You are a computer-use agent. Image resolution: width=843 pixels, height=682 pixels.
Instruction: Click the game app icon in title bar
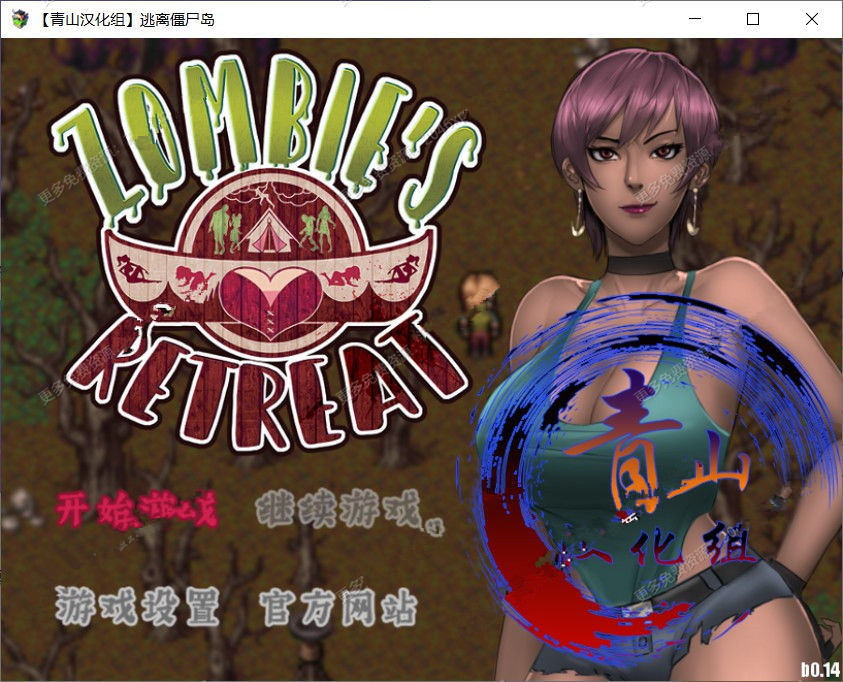[x=20, y=19]
